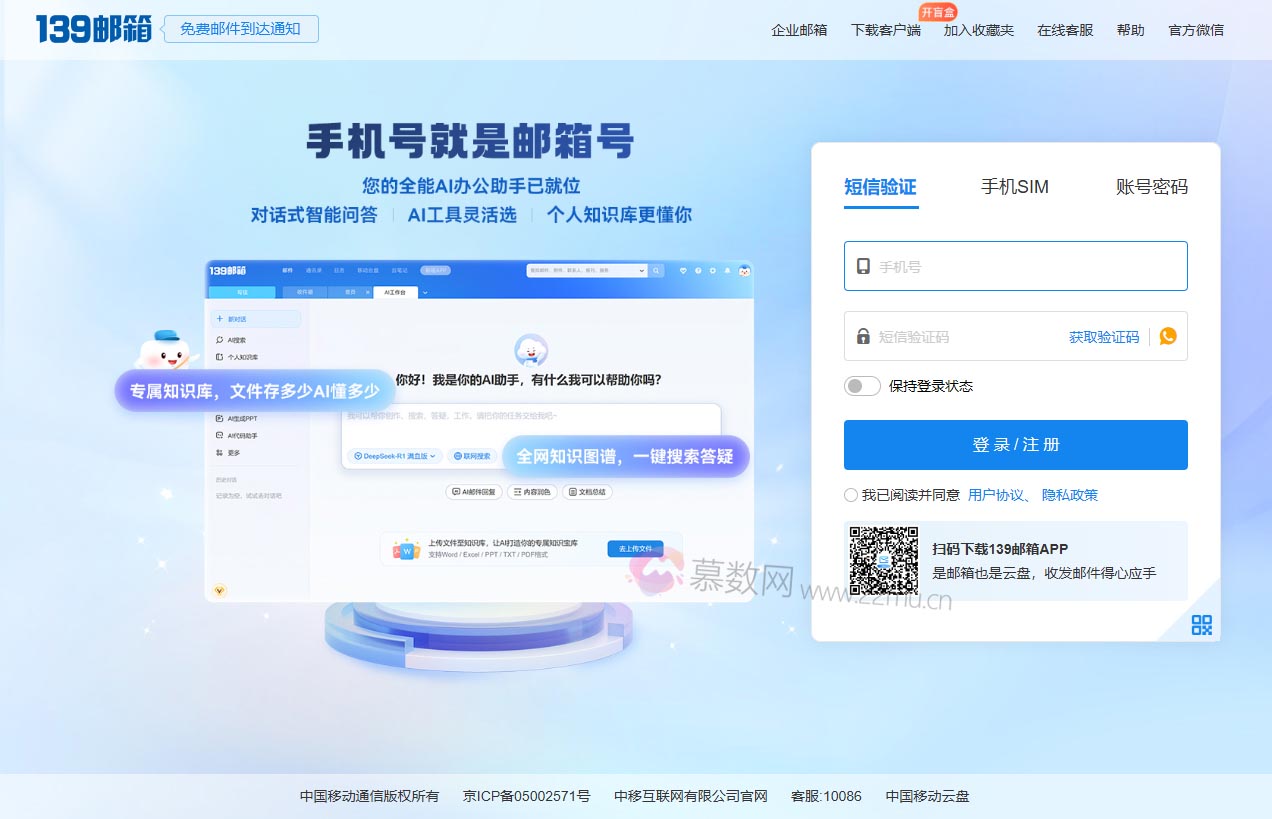Image resolution: width=1272 pixels, height=819 pixels.
Task: Click the orange WhatsApp verification icon
Action: tap(1167, 336)
